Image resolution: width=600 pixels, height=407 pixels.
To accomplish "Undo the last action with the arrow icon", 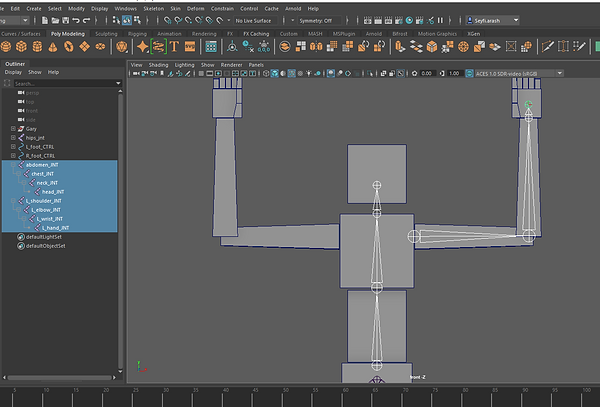I will pos(76,20).
